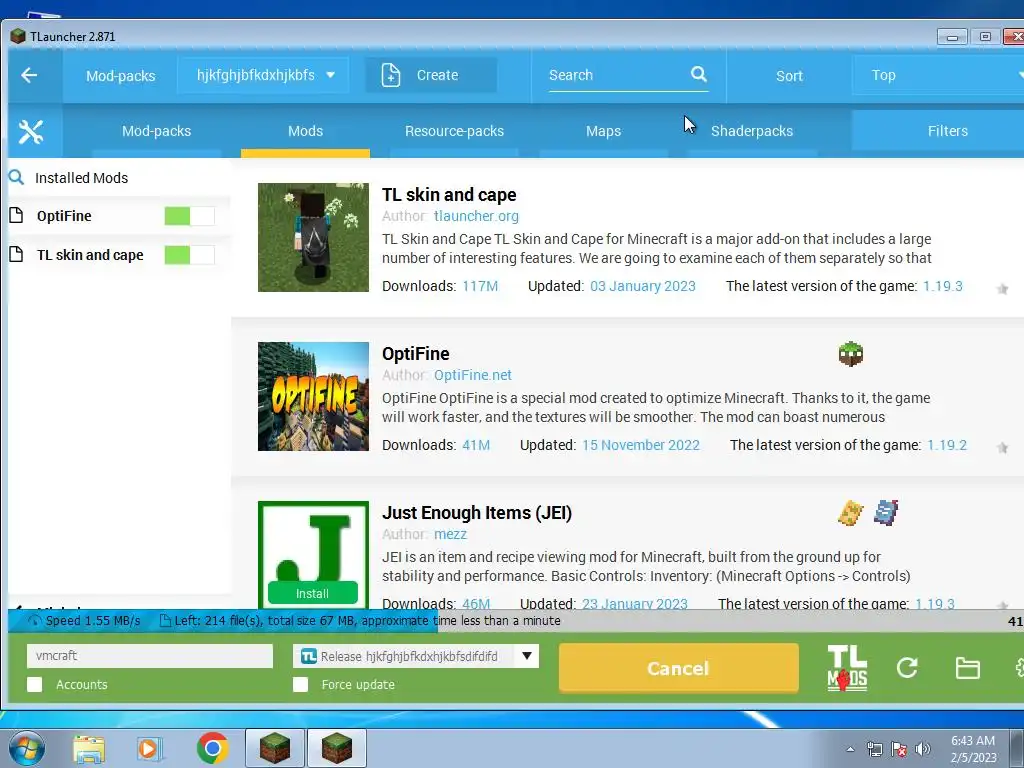Open the OptiFine.net author link
The width and height of the screenshot is (1024, 768).
472,375
